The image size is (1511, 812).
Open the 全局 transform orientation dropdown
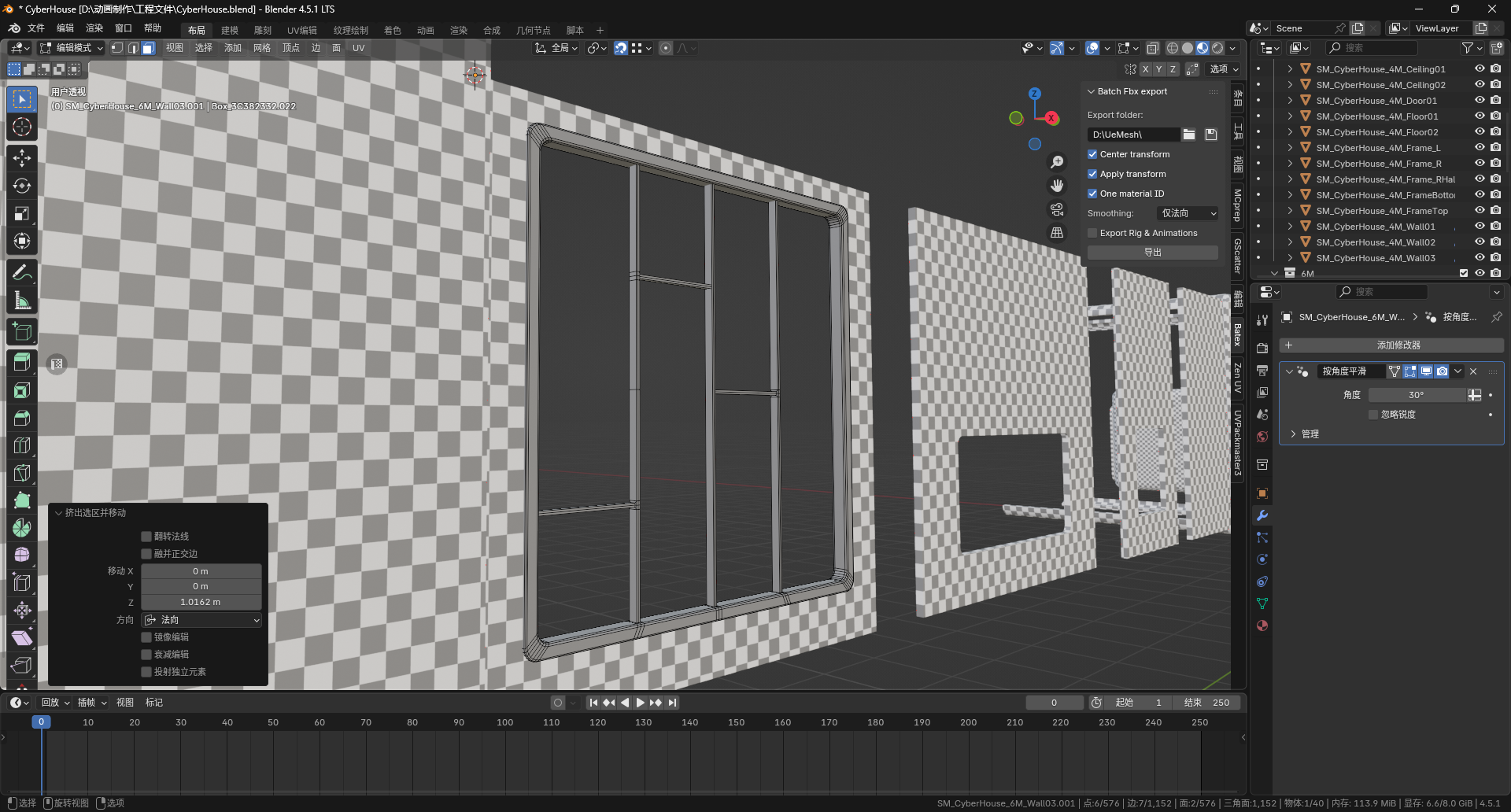pyautogui.click(x=557, y=48)
